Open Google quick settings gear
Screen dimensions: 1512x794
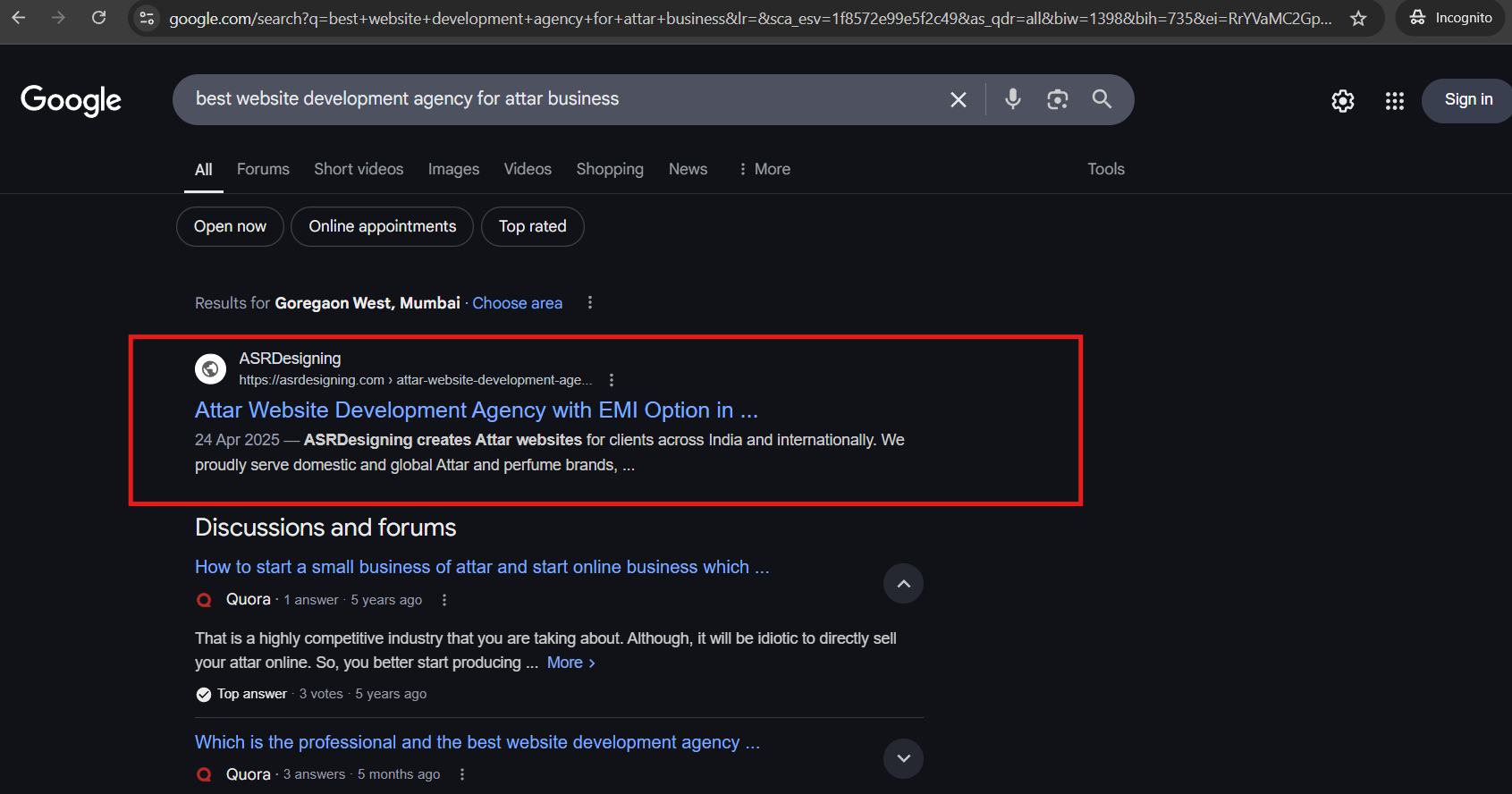1342,101
